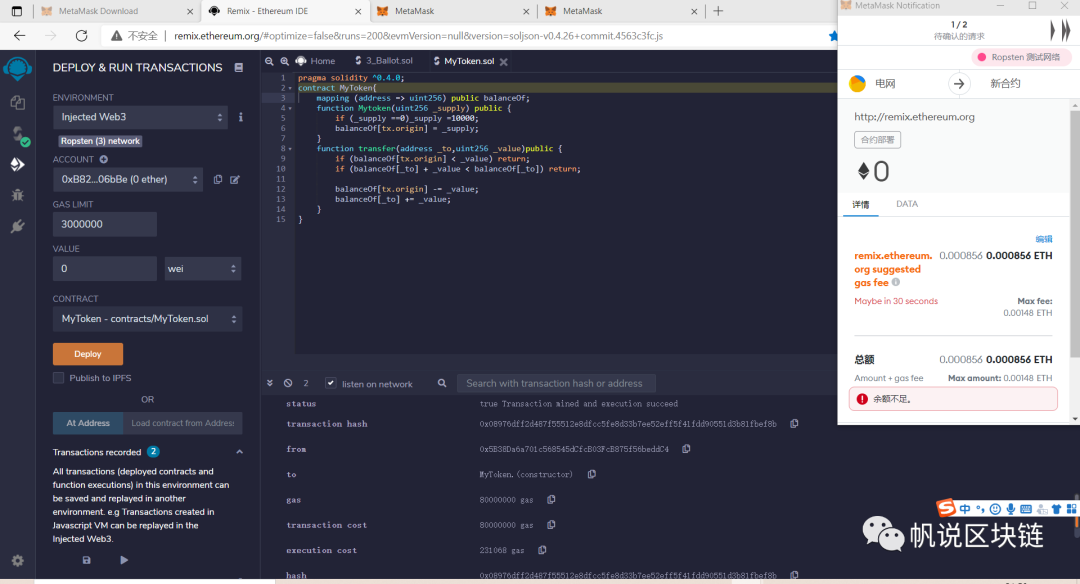Go to next MetaMask request arrow
This screenshot has height=584, width=1080.
coord(1052,30)
